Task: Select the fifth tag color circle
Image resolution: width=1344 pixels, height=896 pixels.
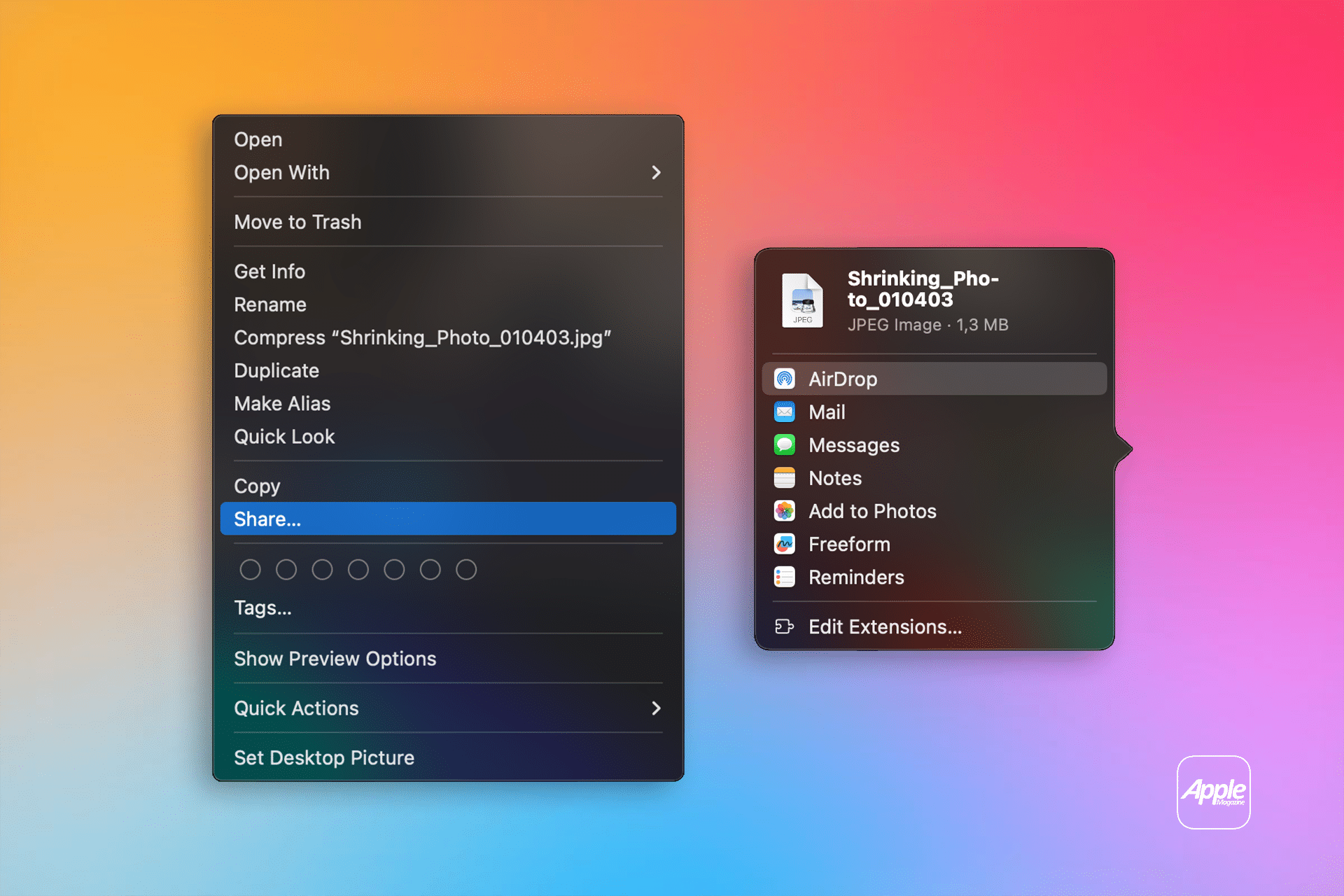Action: pyautogui.click(x=394, y=569)
